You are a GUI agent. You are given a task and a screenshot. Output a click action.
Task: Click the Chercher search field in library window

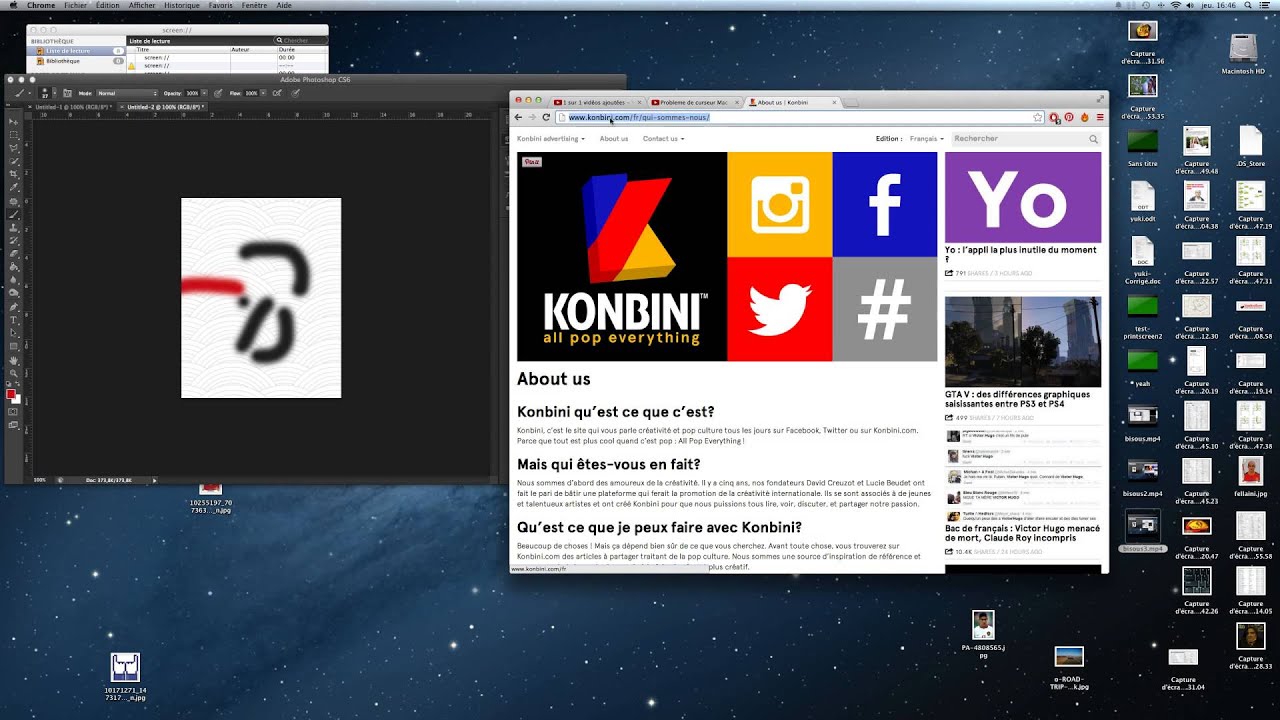coord(300,41)
